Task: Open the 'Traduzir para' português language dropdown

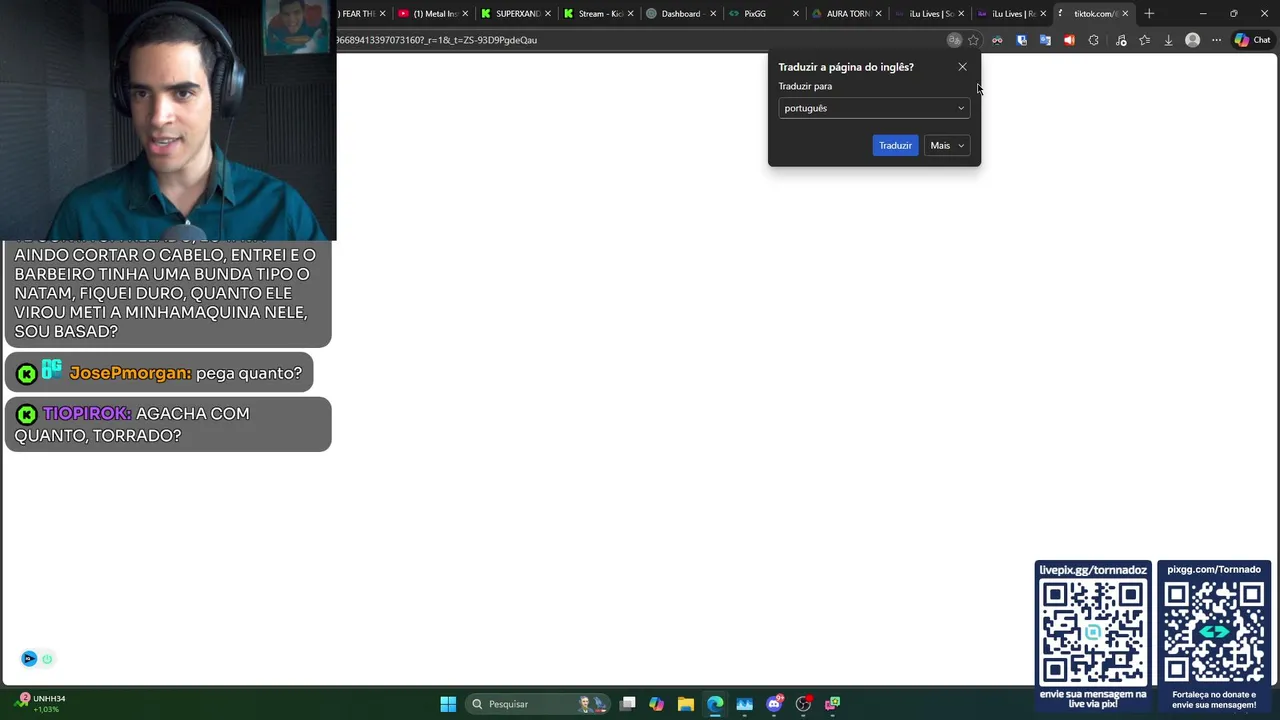Action: (x=874, y=108)
